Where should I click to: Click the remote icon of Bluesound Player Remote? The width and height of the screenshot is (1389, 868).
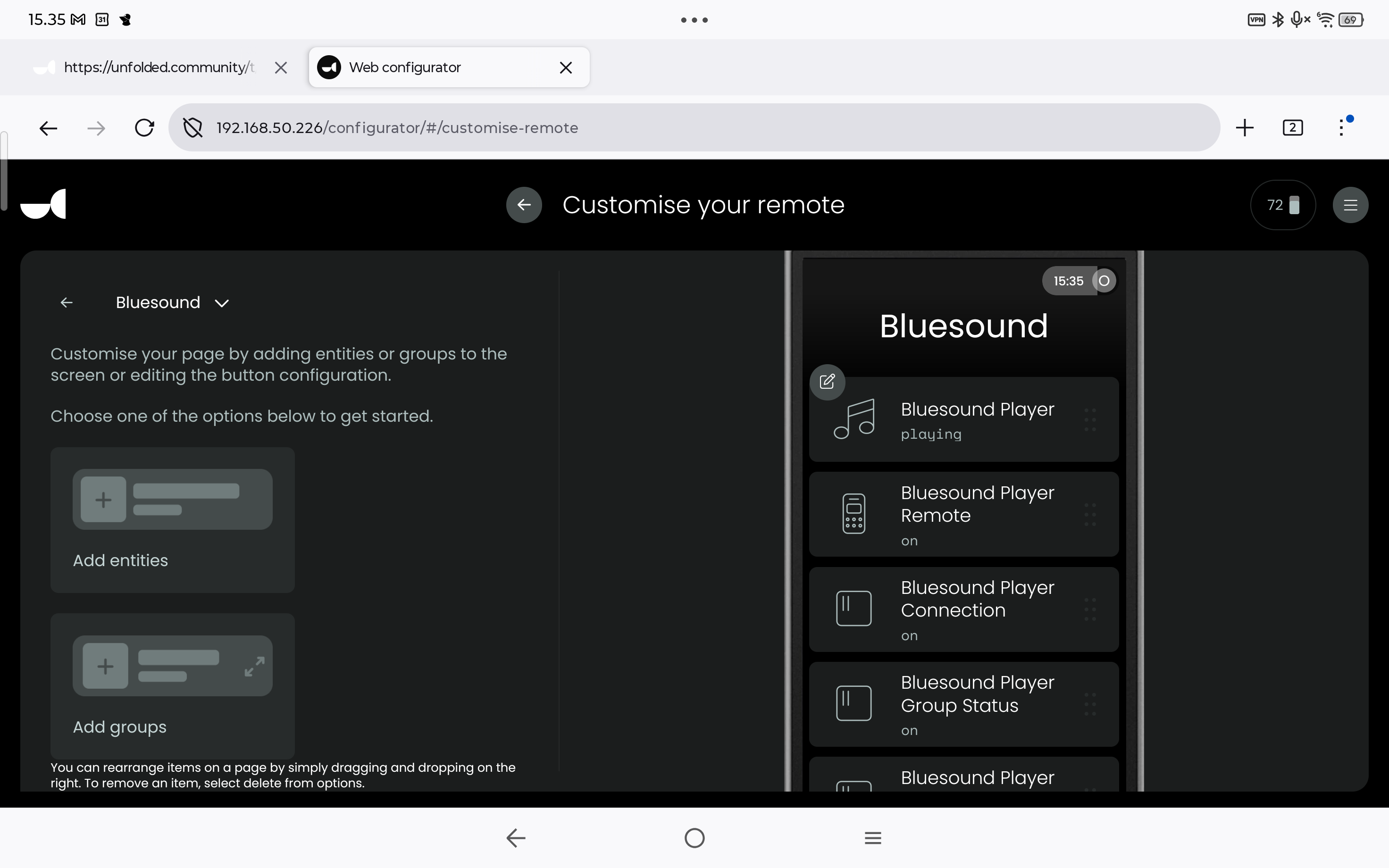coord(854,514)
